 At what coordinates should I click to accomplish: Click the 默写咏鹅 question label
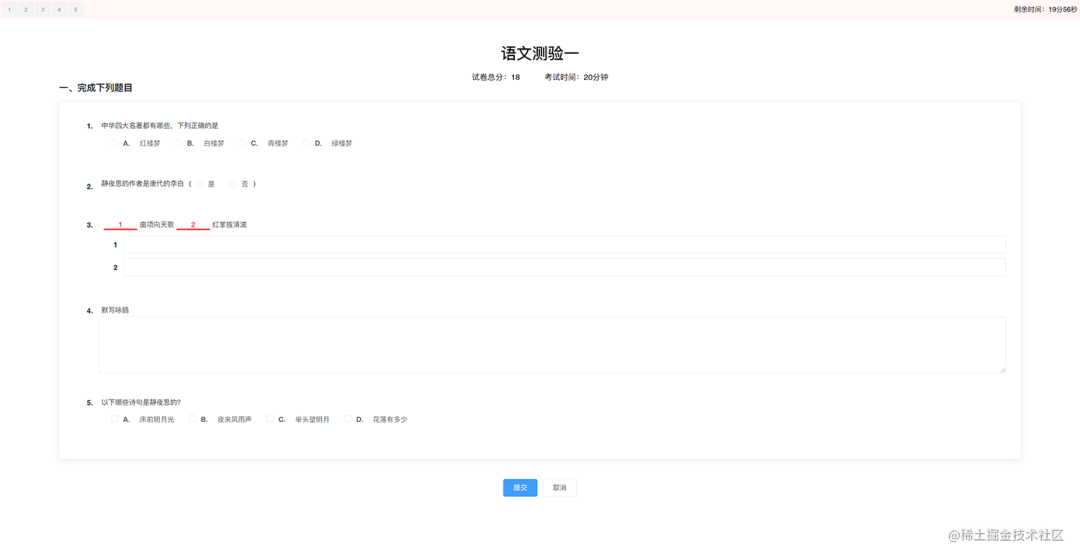click(x=115, y=310)
